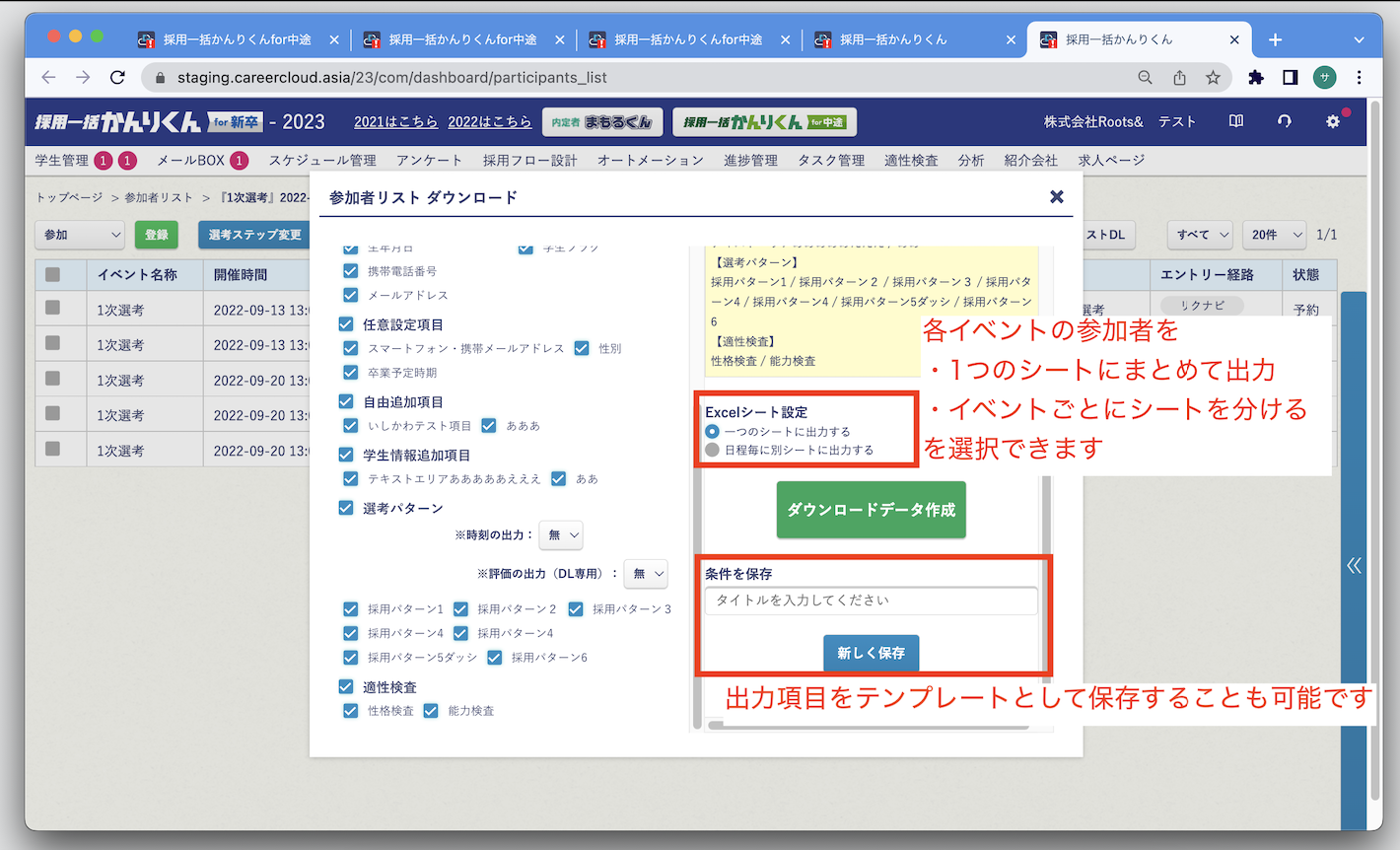
Task: Open the オートメーション menu item
Action: point(650,160)
